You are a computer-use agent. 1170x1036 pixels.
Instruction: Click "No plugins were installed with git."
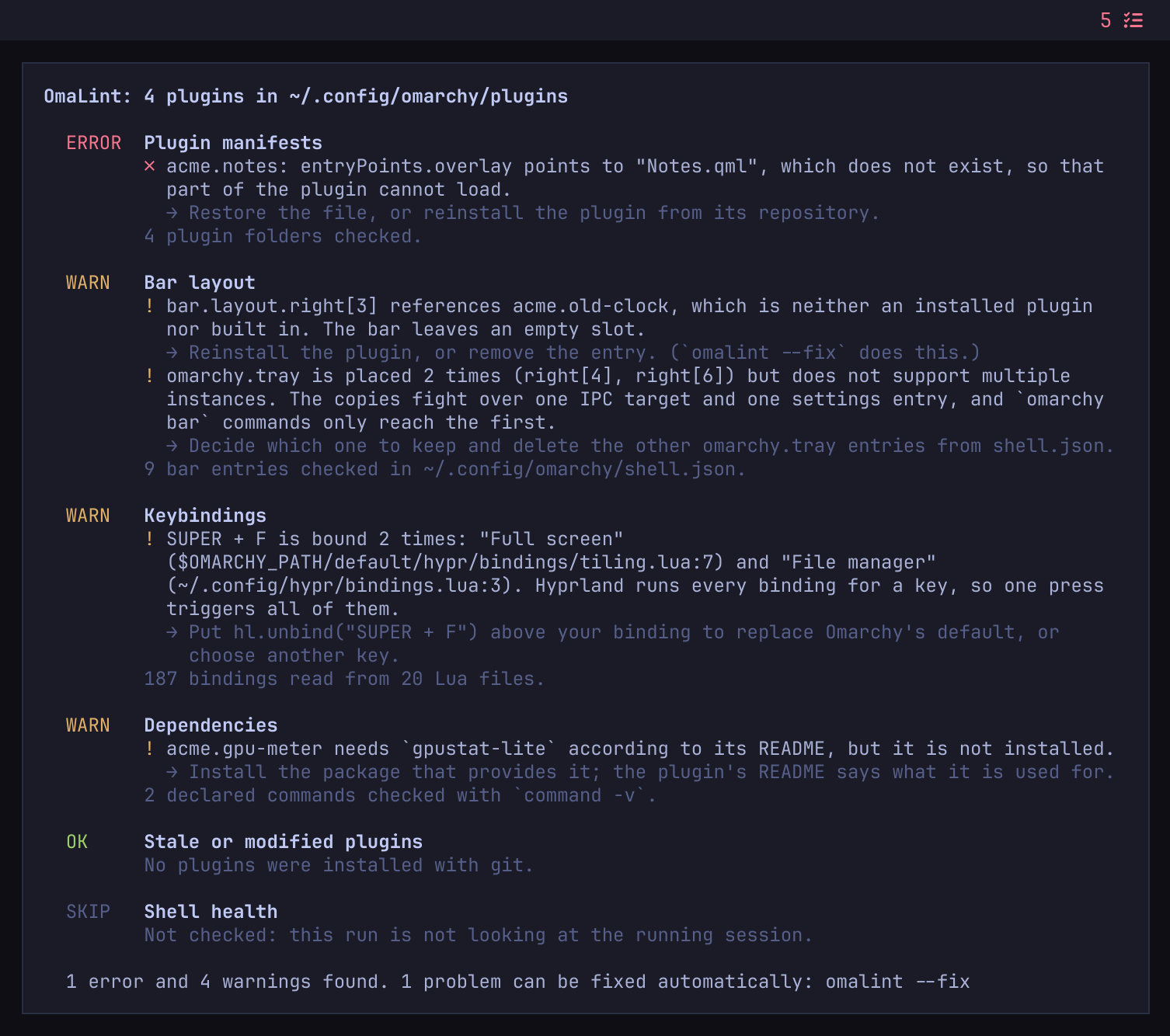[x=339, y=865]
